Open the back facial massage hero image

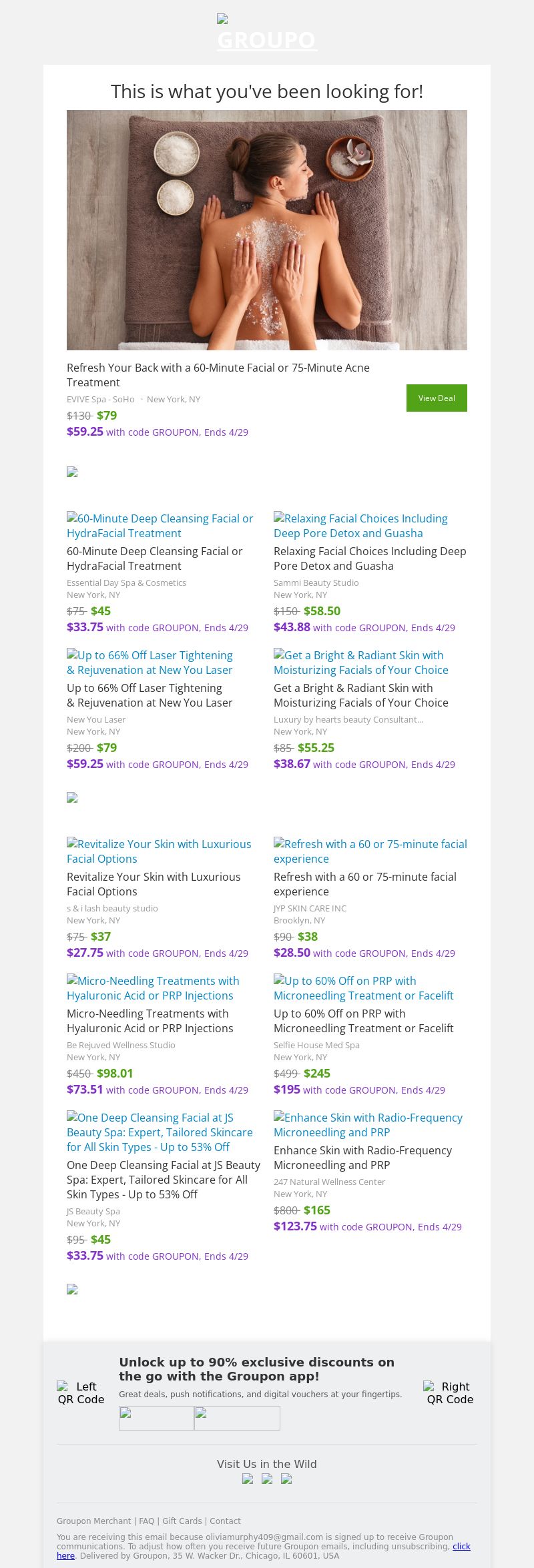coord(267,230)
